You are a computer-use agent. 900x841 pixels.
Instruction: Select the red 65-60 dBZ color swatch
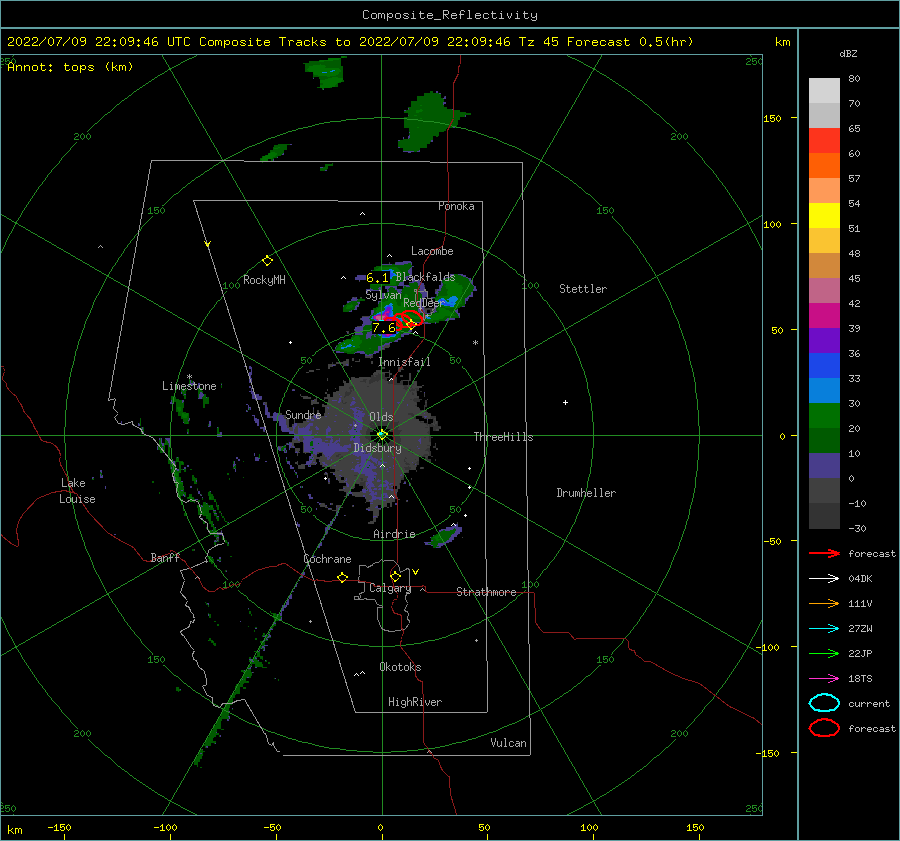tap(824, 141)
